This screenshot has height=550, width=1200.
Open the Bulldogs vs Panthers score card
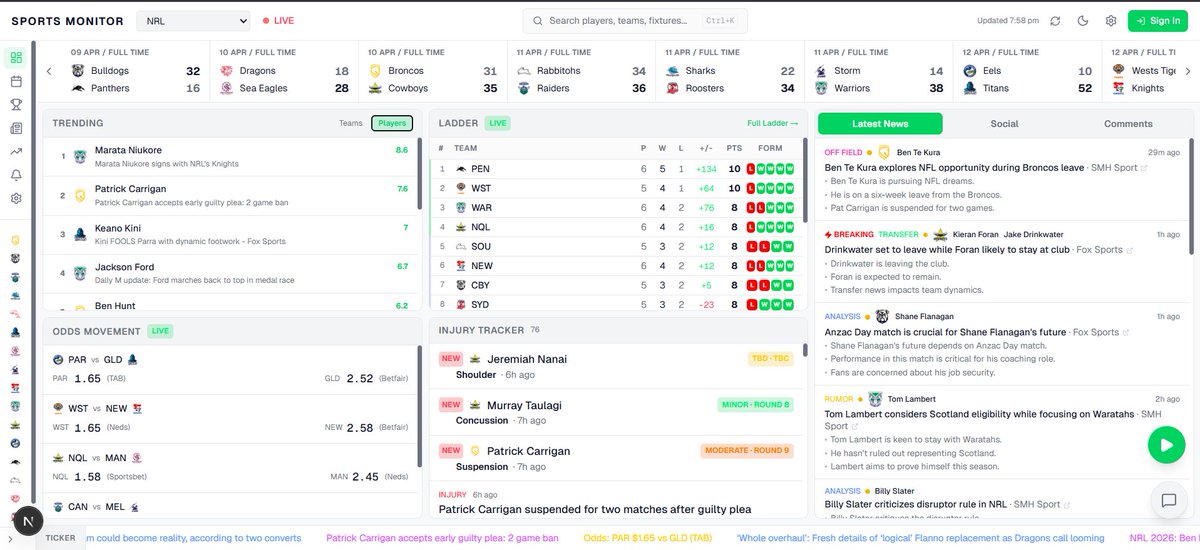135,71
